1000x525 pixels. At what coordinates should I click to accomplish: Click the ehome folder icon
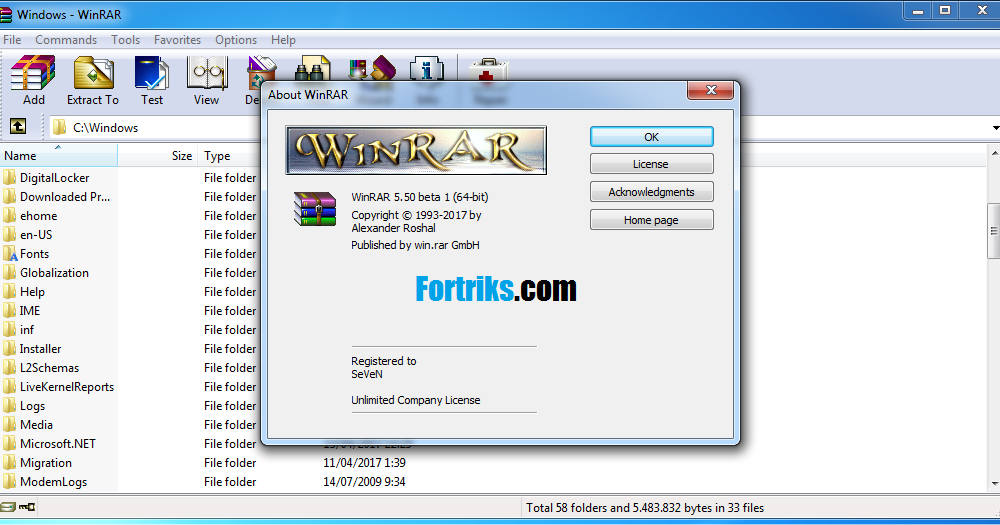[9, 216]
